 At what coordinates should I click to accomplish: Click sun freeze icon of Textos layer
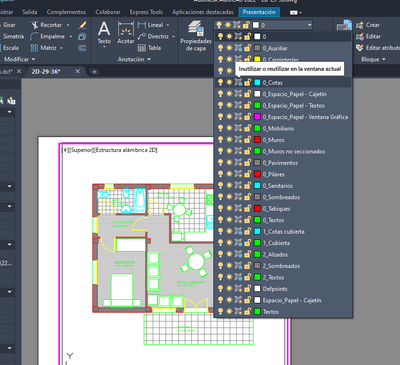coord(229,312)
